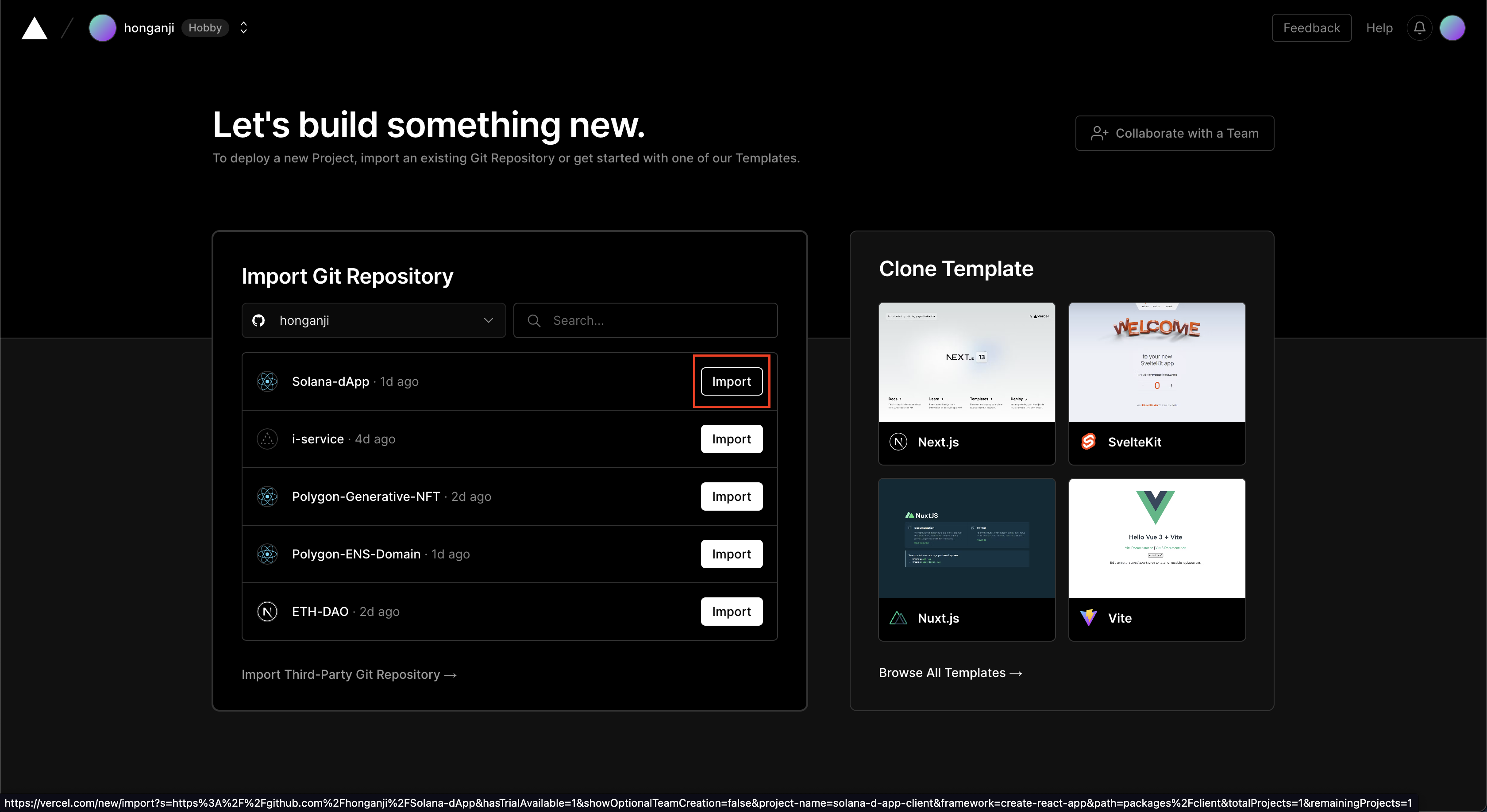The image size is (1487, 812).
Task: Click the i-service repository icon
Action: pyautogui.click(x=267, y=438)
